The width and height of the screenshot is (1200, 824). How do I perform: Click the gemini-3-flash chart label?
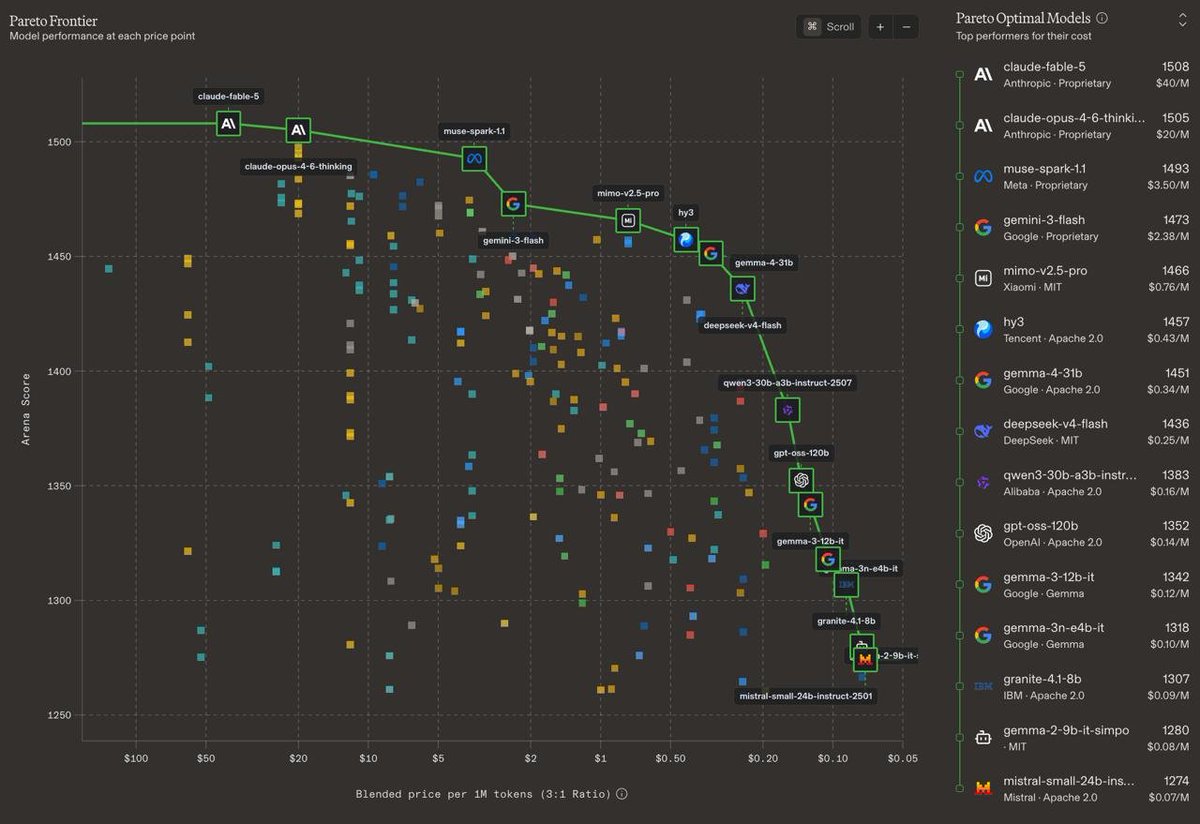[x=514, y=241]
